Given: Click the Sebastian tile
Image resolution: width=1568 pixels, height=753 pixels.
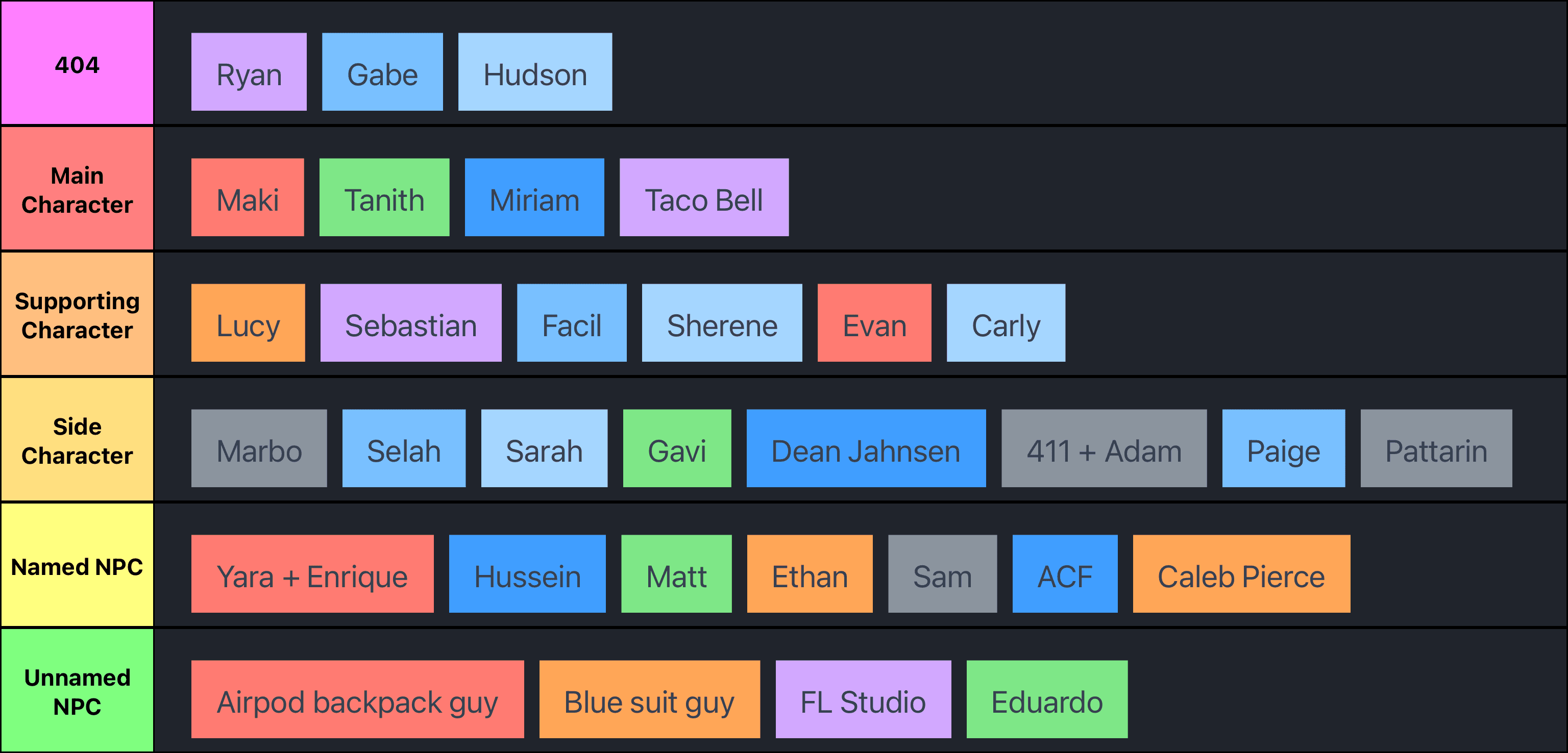Looking at the screenshot, I should pyautogui.click(x=410, y=322).
